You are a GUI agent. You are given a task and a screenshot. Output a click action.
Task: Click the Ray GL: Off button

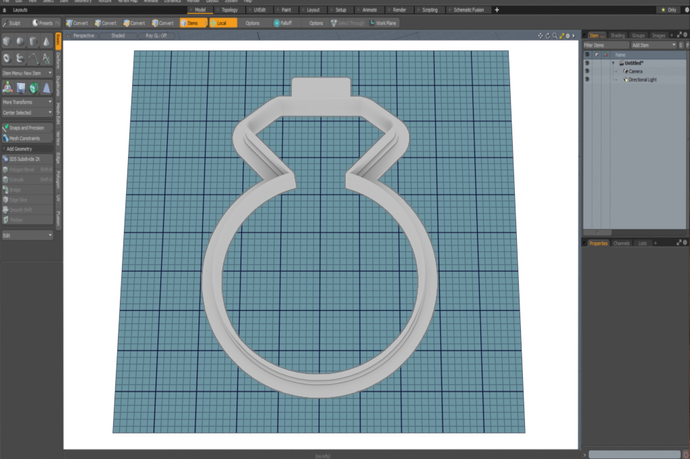(x=156, y=36)
